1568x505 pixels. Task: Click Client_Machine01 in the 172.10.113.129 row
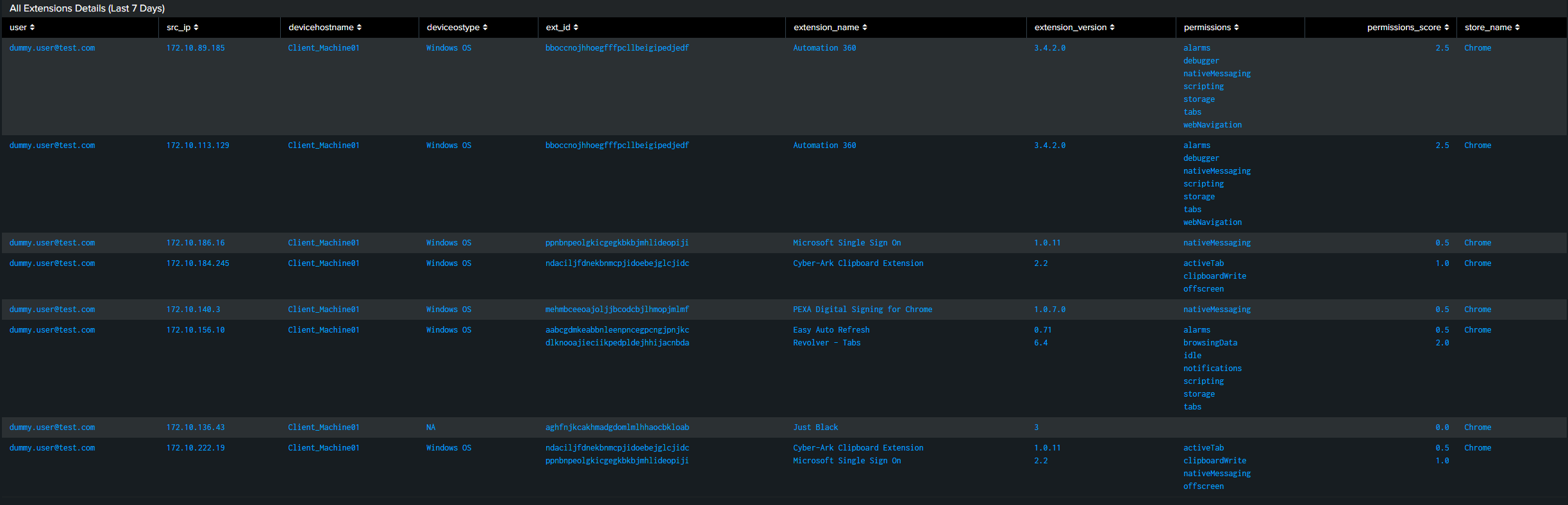click(324, 145)
